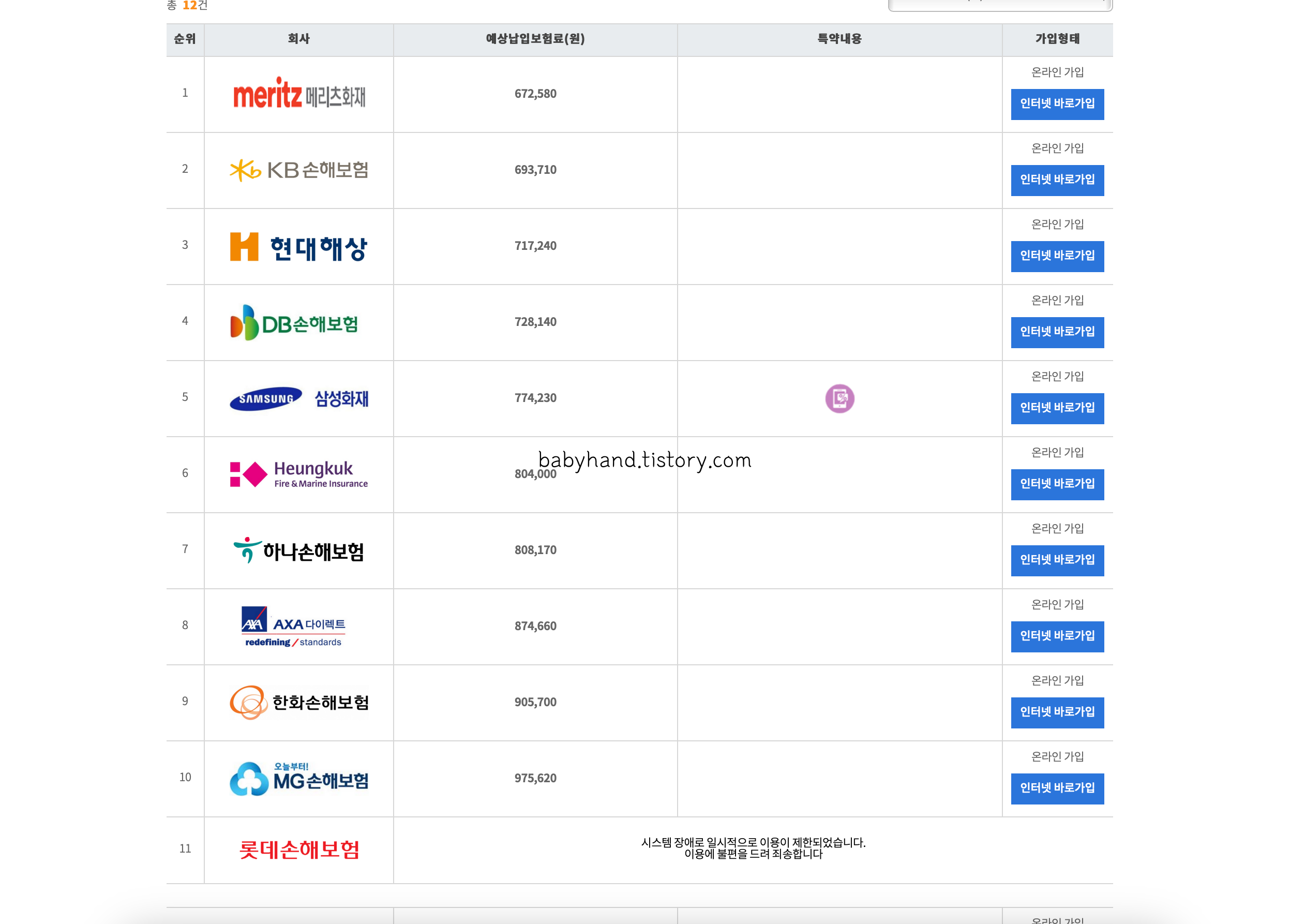Click the MG손해보험 logo

[299, 778]
